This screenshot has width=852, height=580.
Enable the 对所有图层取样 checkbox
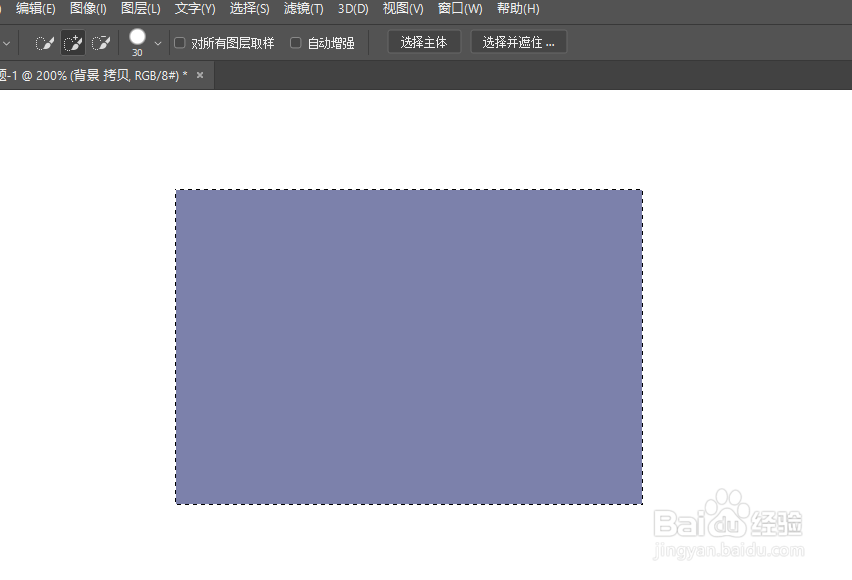click(179, 42)
